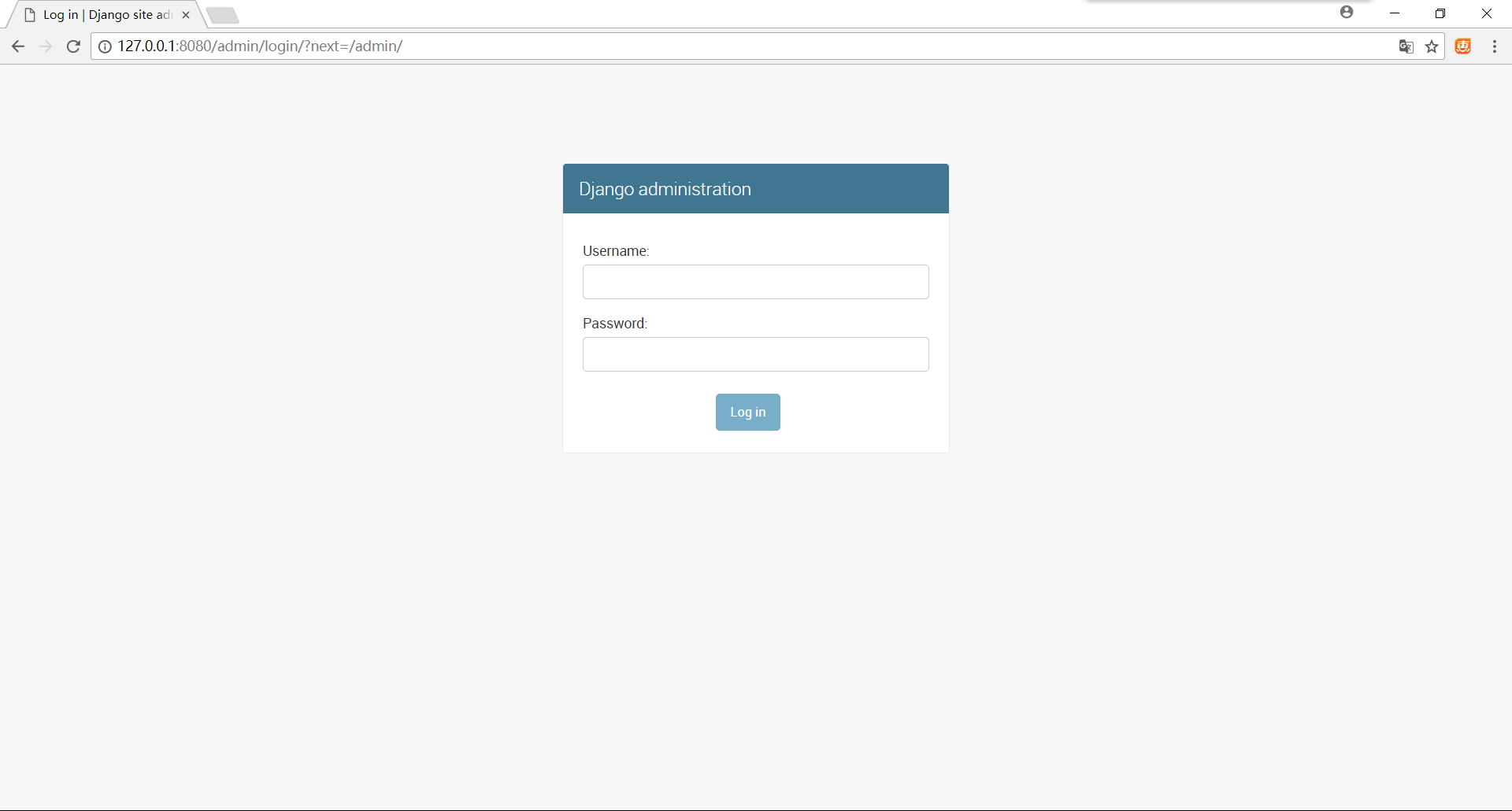Click the browser forward arrow

(46, 46)
